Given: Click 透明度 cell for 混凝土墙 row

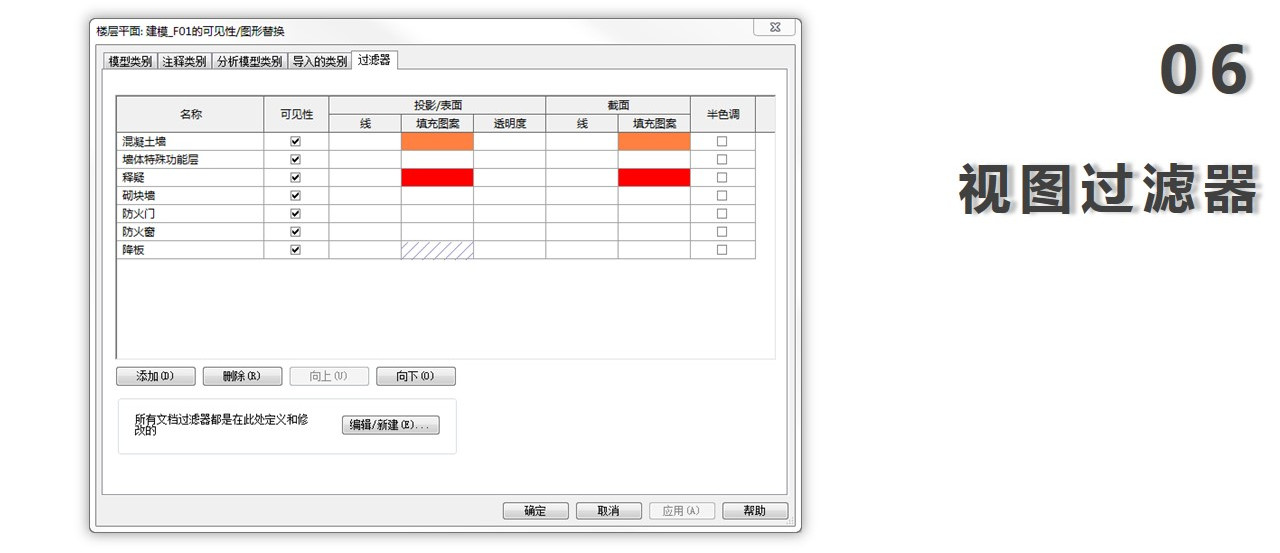Looking at the screenshot, I should click(509, 141).
